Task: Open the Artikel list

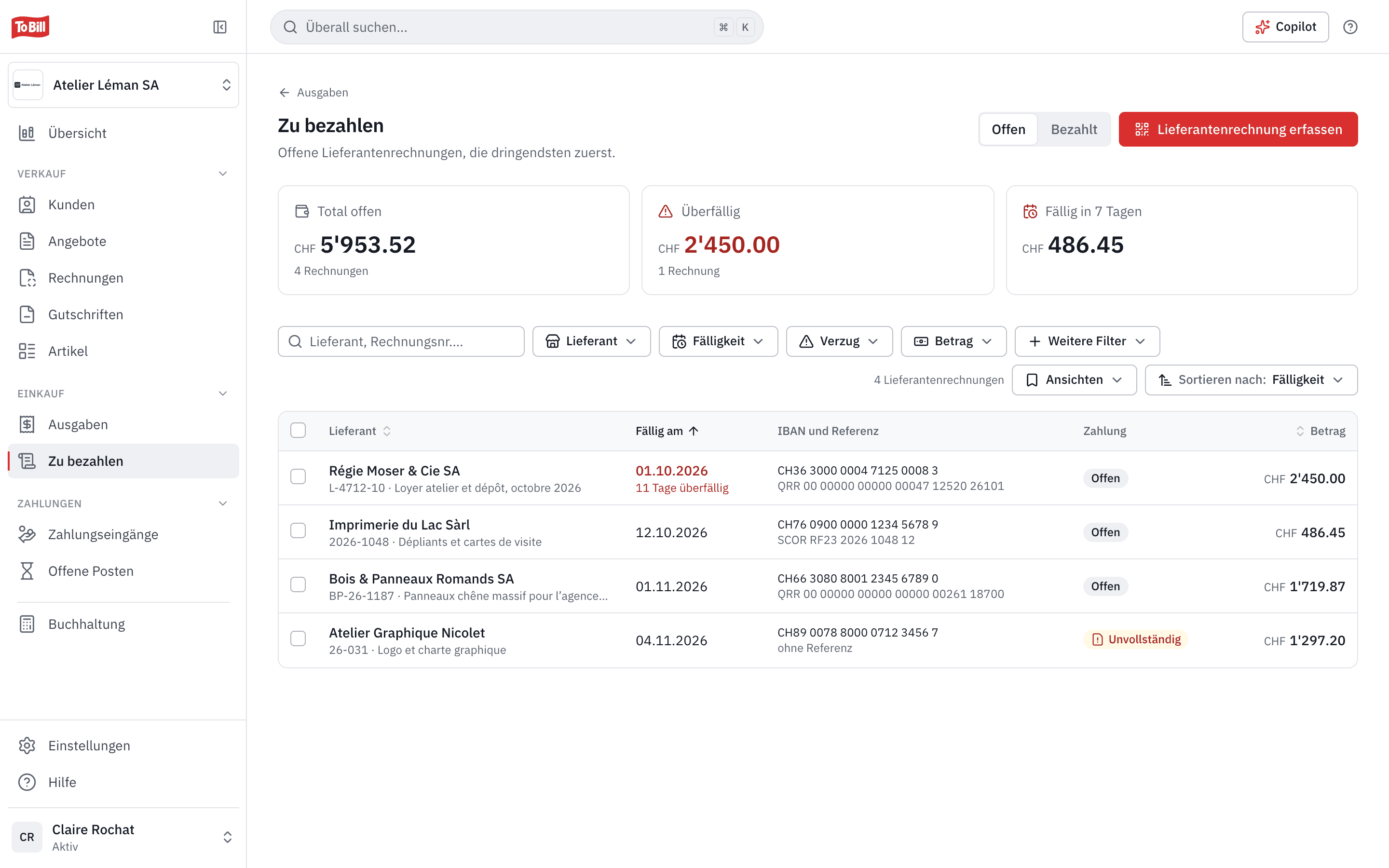Action: (123, 352)
